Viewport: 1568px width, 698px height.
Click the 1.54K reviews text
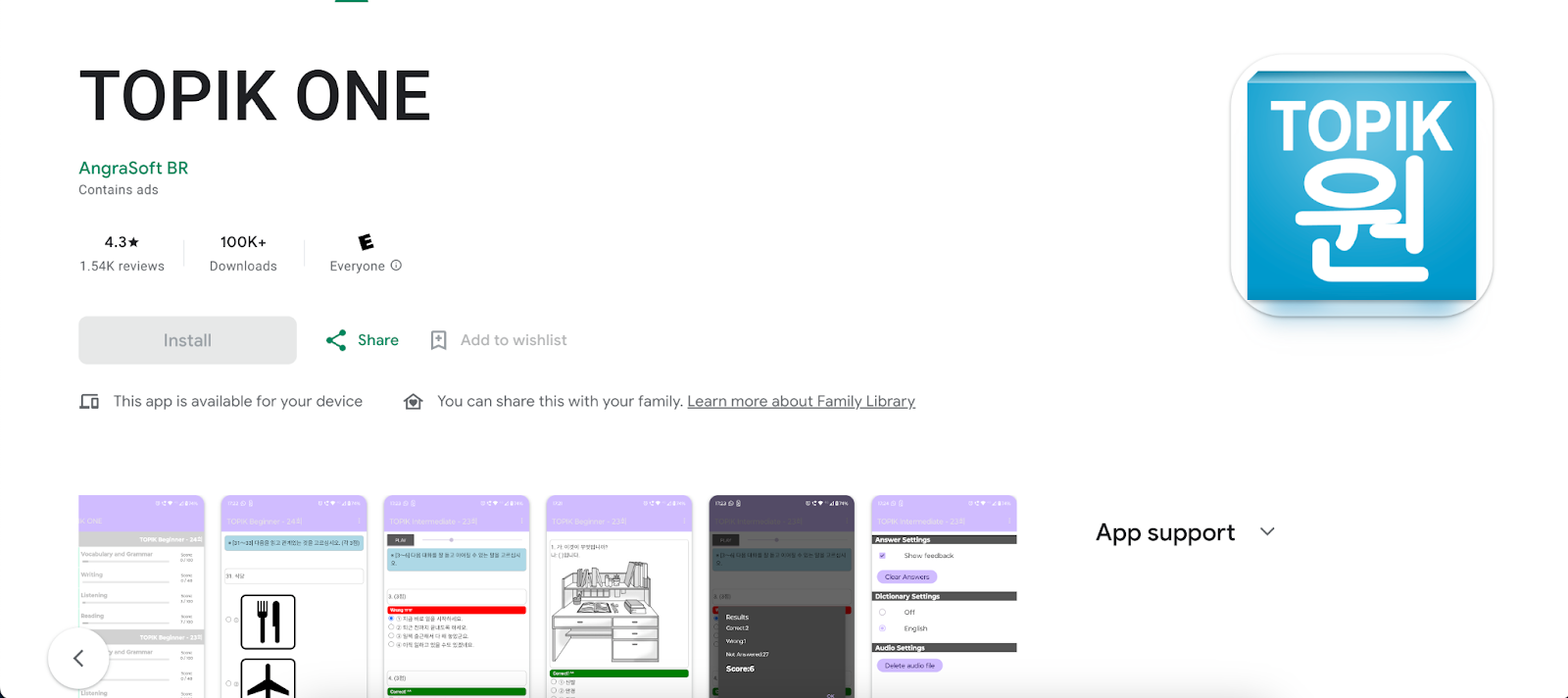[122, 266]
